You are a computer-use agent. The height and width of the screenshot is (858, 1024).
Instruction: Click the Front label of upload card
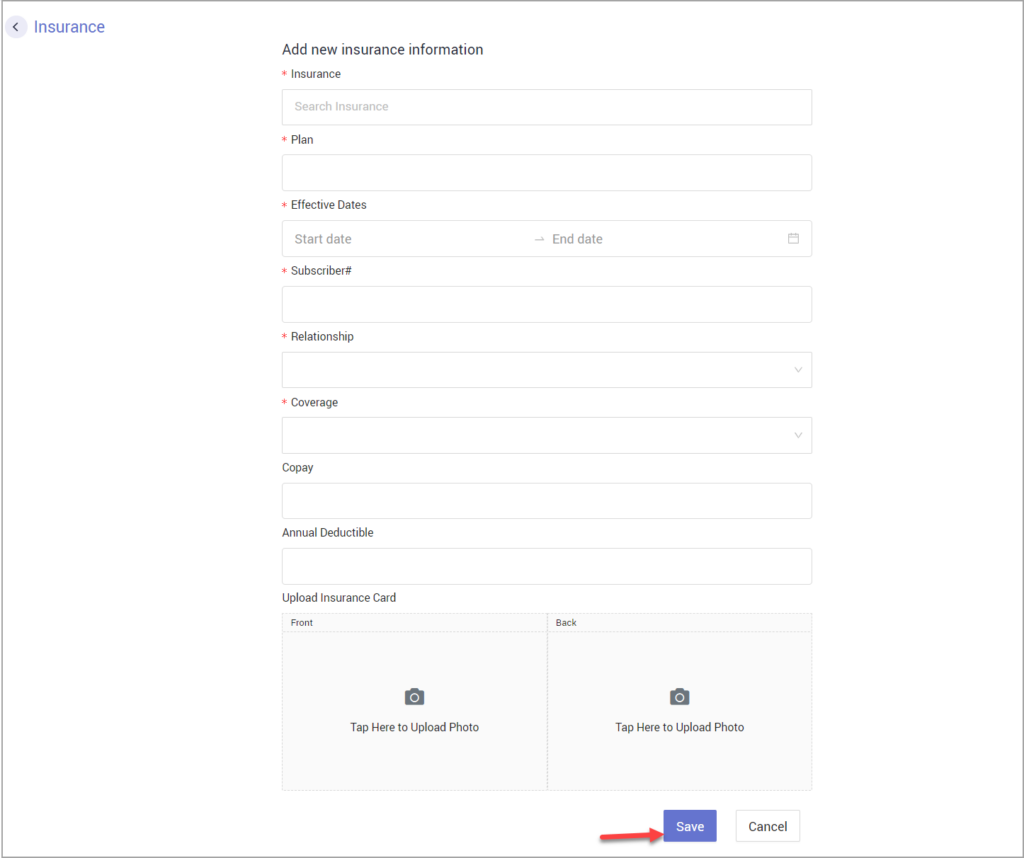point(302,623)
